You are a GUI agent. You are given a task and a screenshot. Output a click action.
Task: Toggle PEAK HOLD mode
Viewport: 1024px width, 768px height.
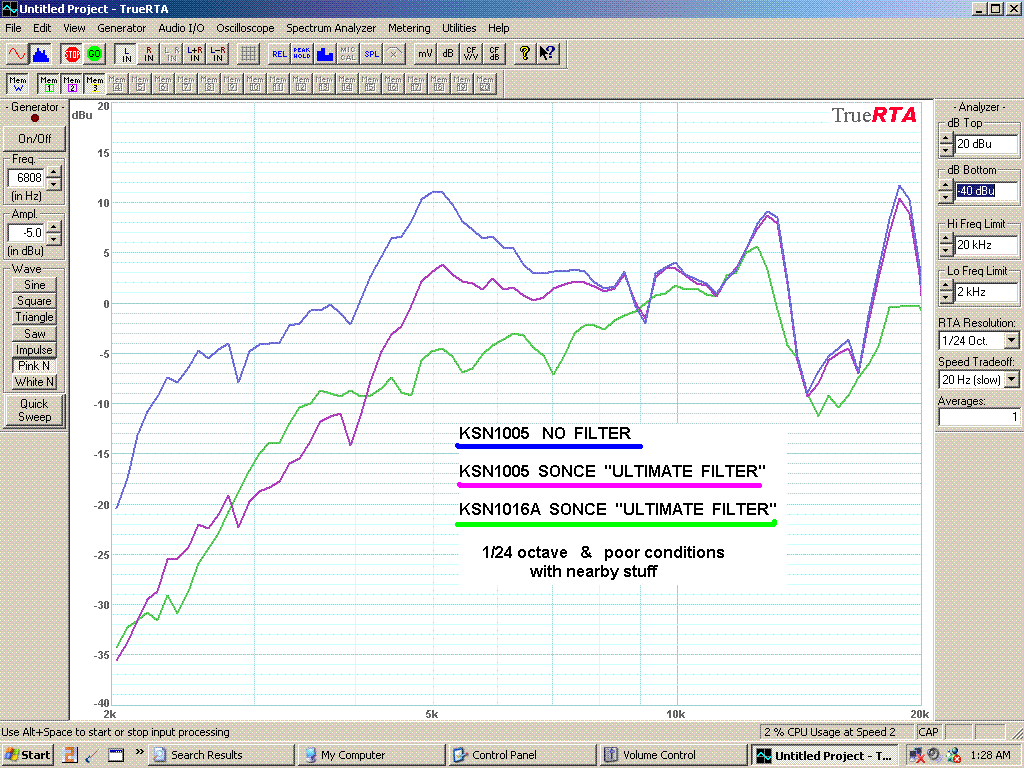coord(302,54)
